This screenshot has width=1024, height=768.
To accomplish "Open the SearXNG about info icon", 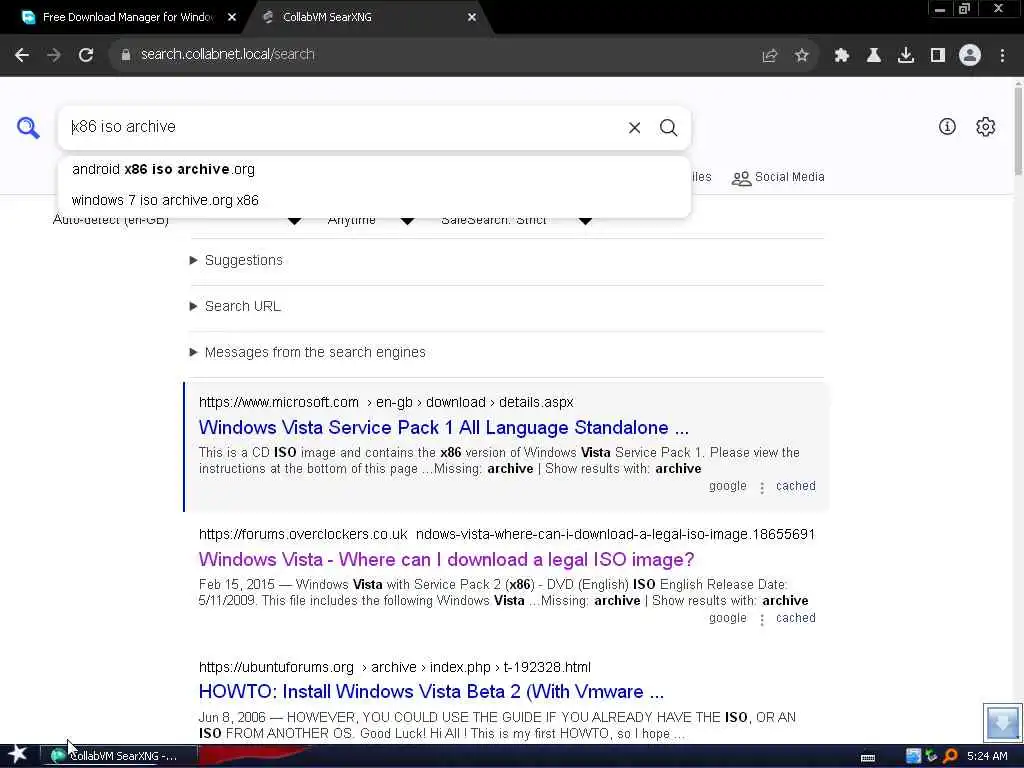I will (x=947, y=127).
